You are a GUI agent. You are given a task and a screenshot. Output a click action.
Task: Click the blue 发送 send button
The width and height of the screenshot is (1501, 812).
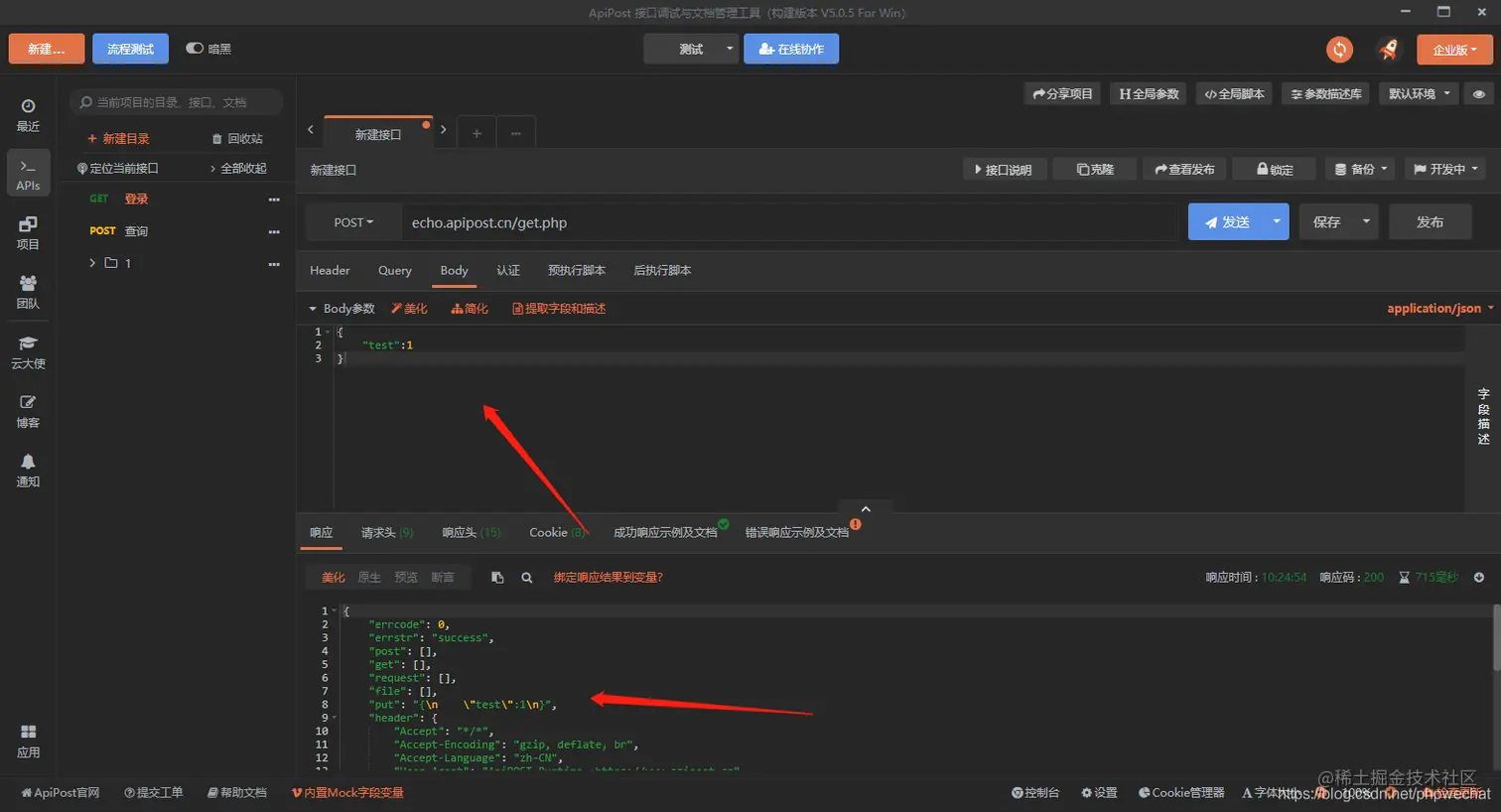point(1226,222)
